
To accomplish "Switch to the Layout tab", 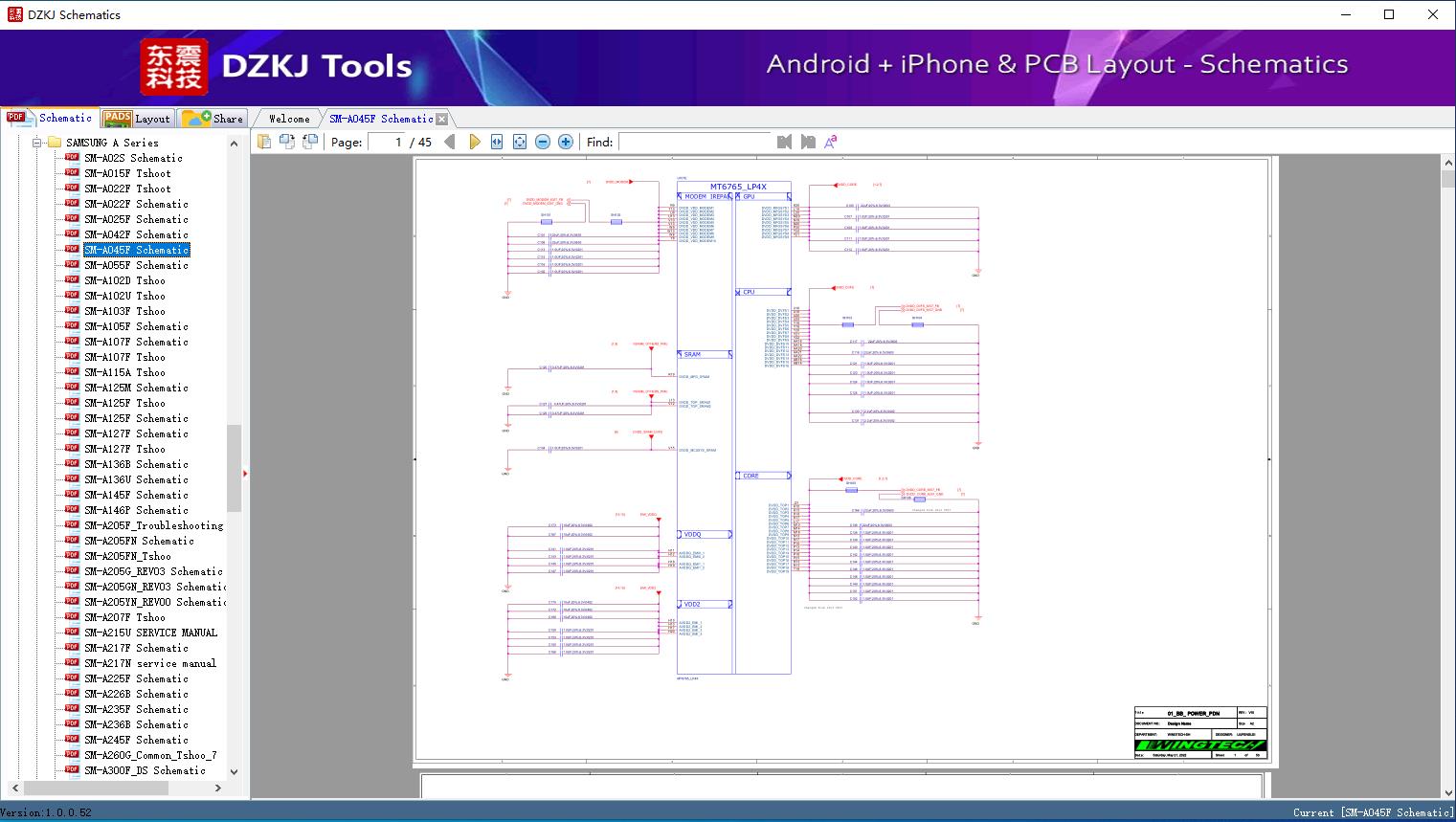I will [138, 119].
